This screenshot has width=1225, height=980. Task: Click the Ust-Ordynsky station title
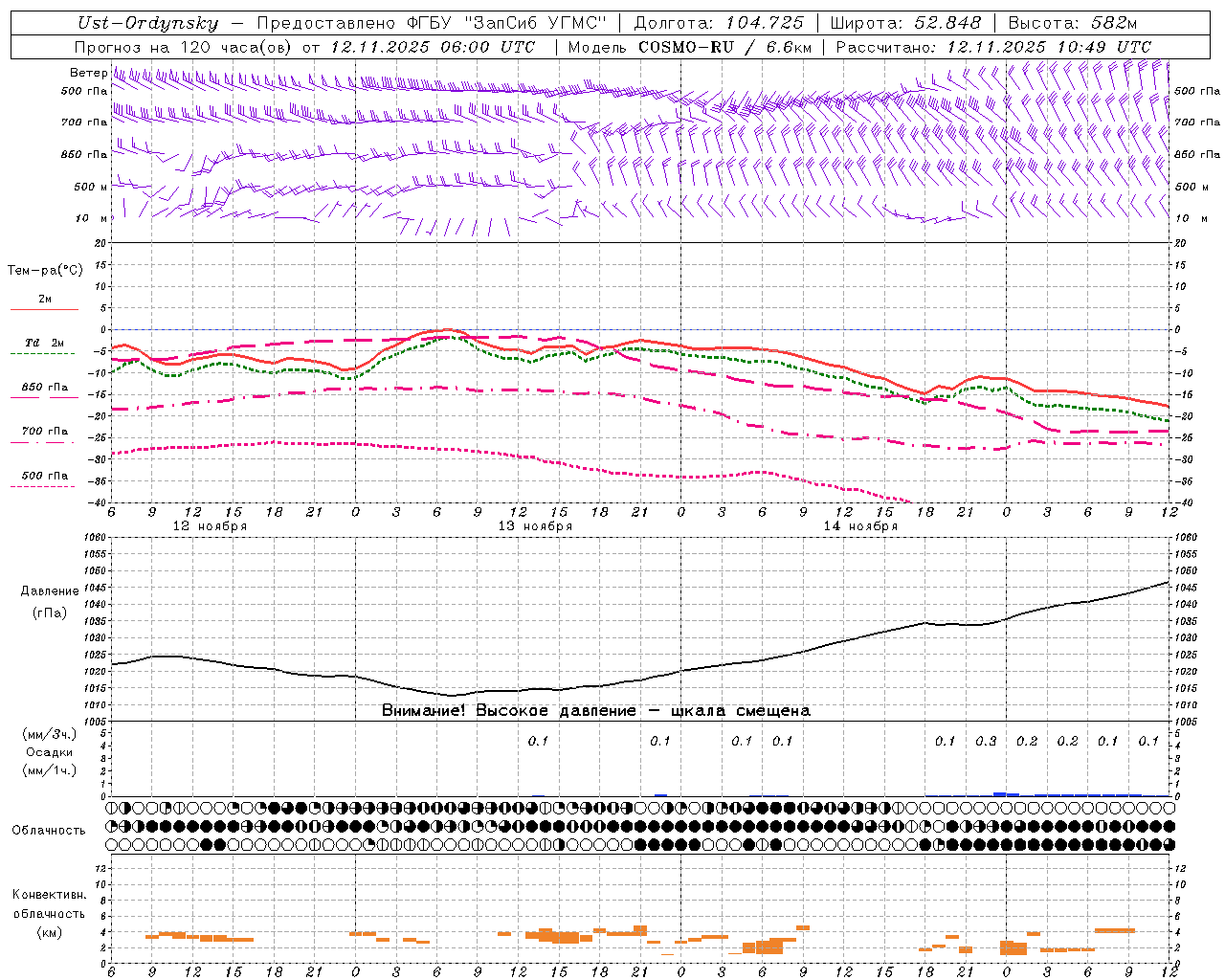[x=147, y=23]
